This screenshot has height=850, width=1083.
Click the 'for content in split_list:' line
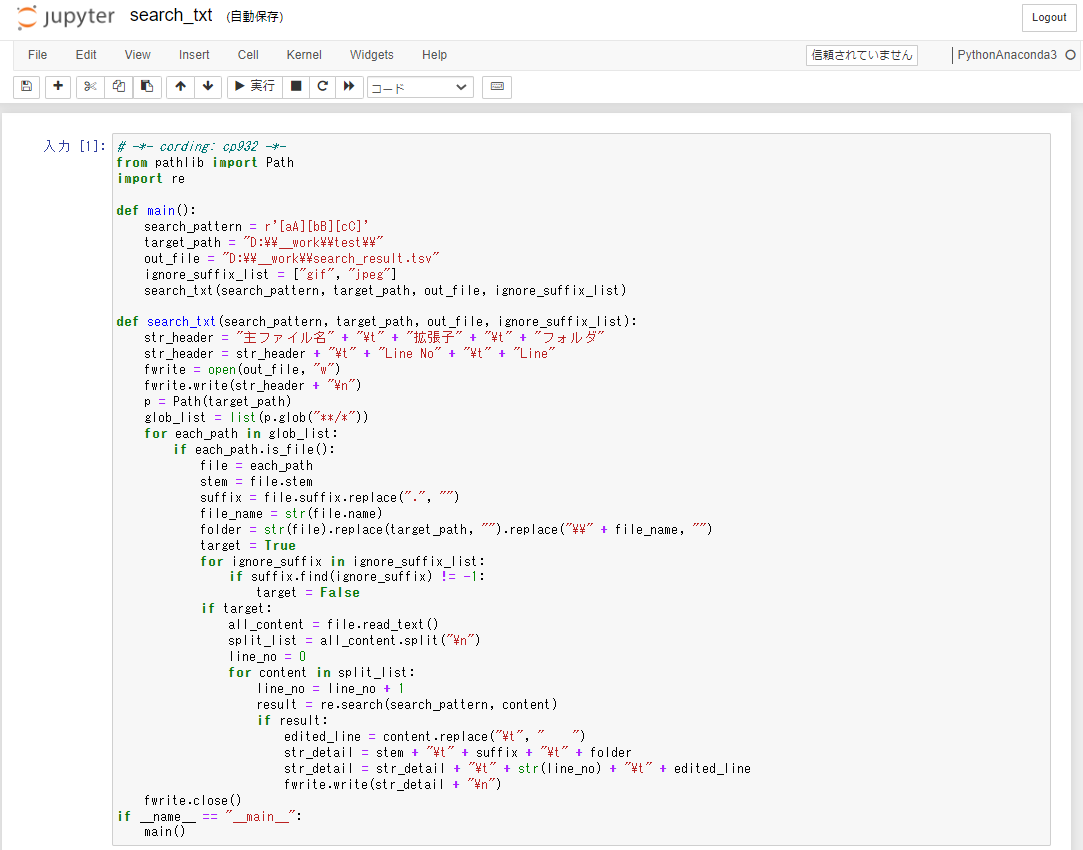pos(321,673)
